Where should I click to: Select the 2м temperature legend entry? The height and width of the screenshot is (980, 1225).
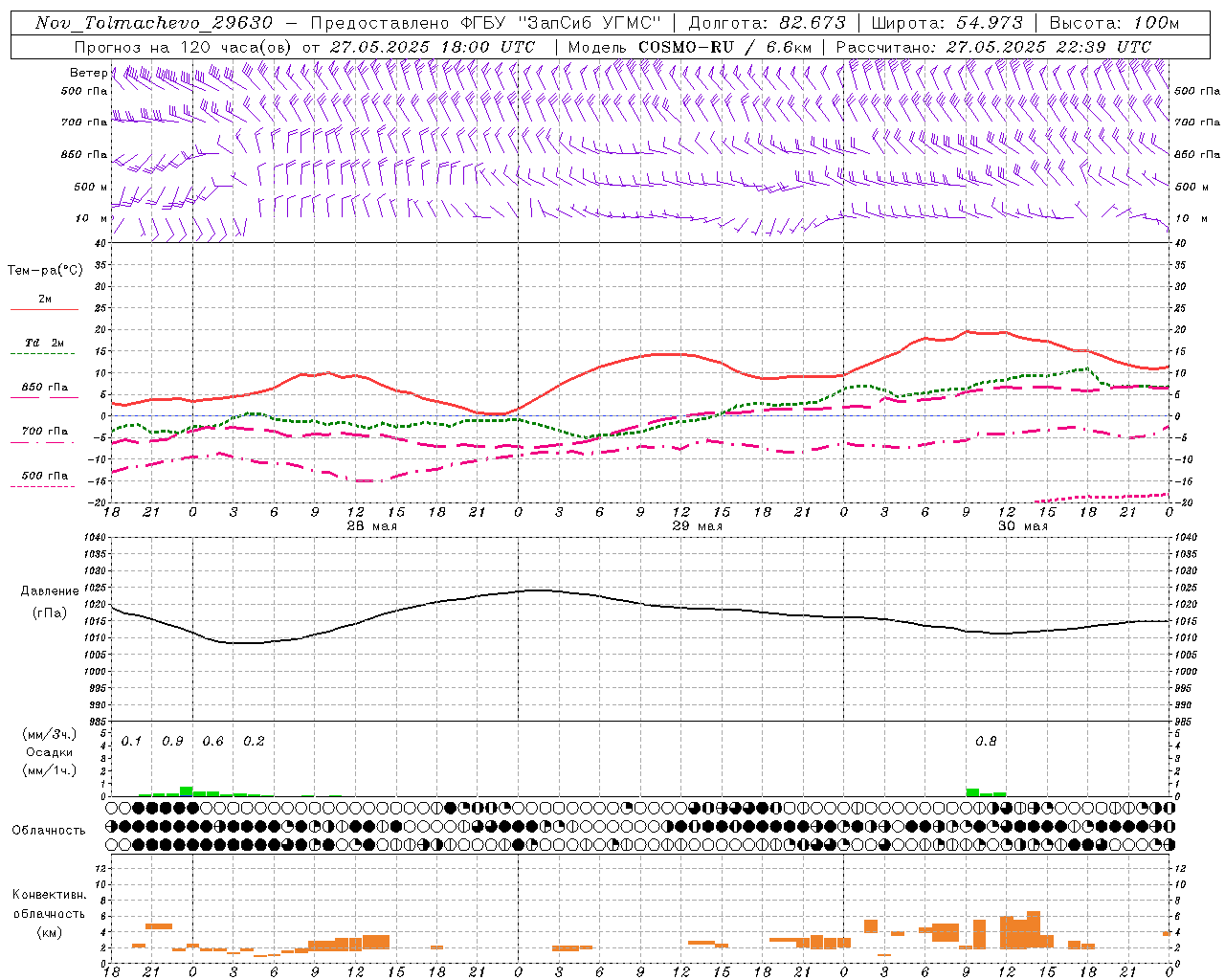pyautogui.click(x=45, y=300)
